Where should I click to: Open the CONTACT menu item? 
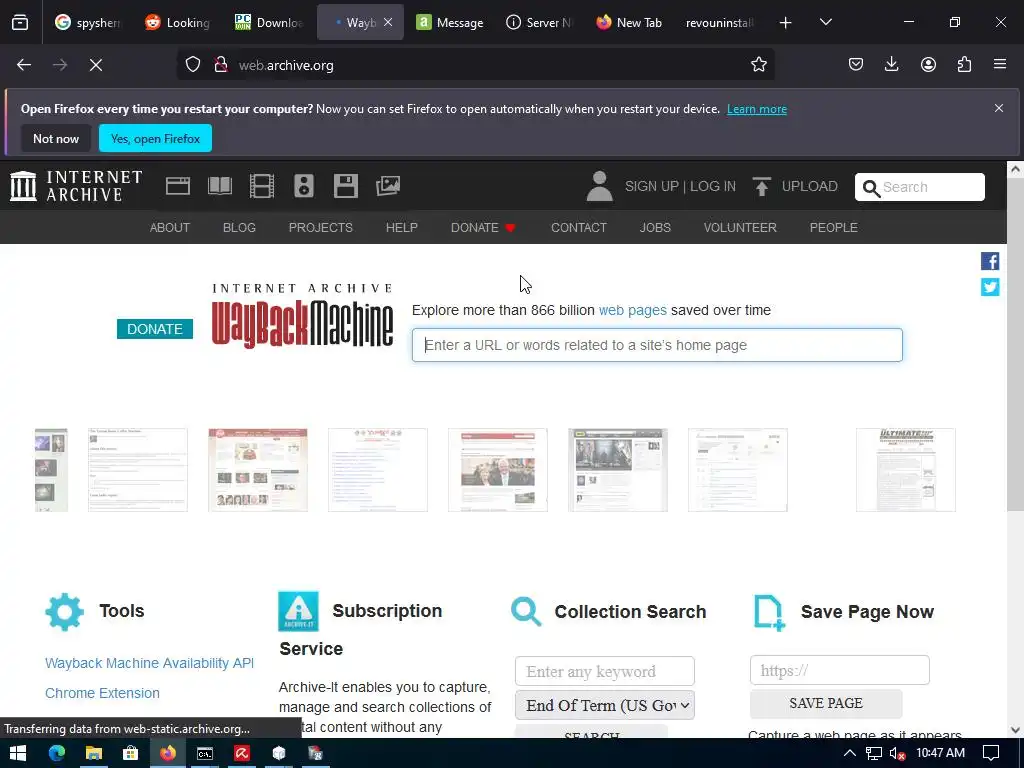(x=579, y=227)
